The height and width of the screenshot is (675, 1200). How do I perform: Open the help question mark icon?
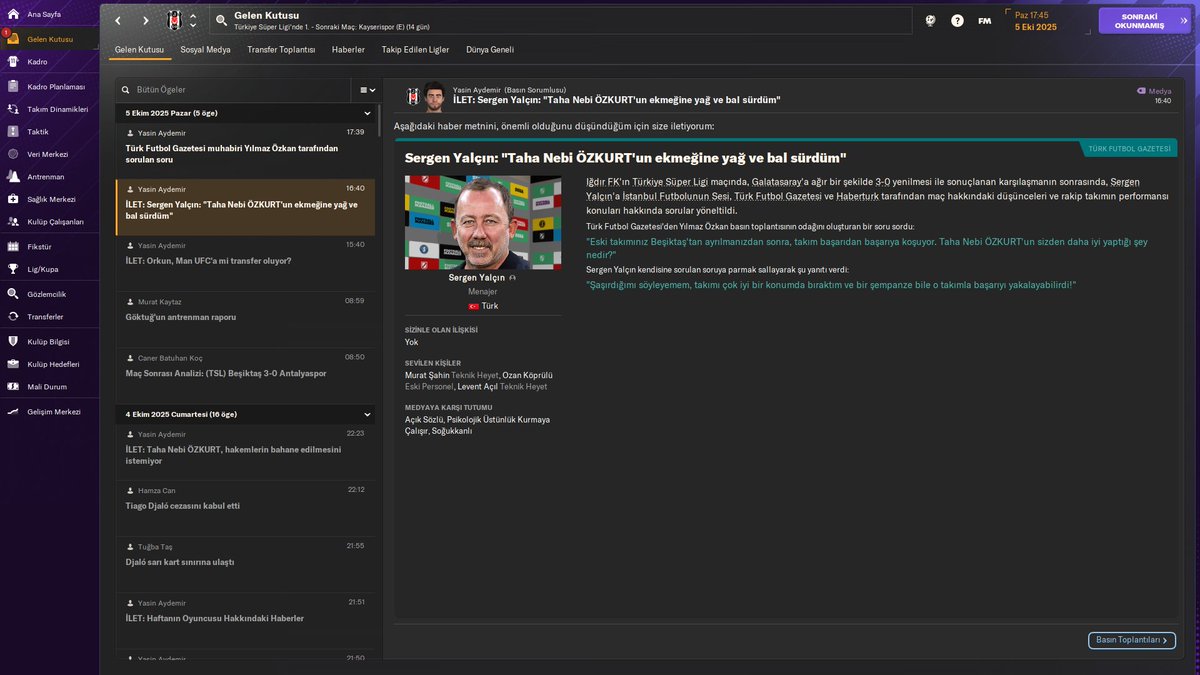[x=957, y=20]
